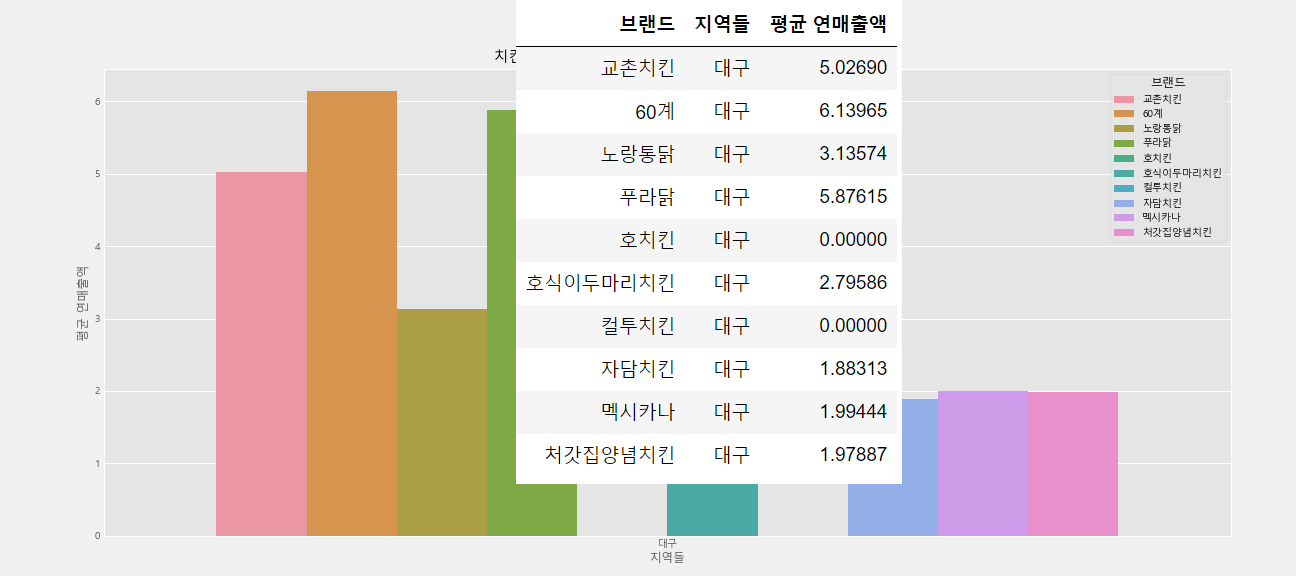Select the 멕시카나 brand cell in the table
This screenshot has height=576, width=1296.
[638, 412]
